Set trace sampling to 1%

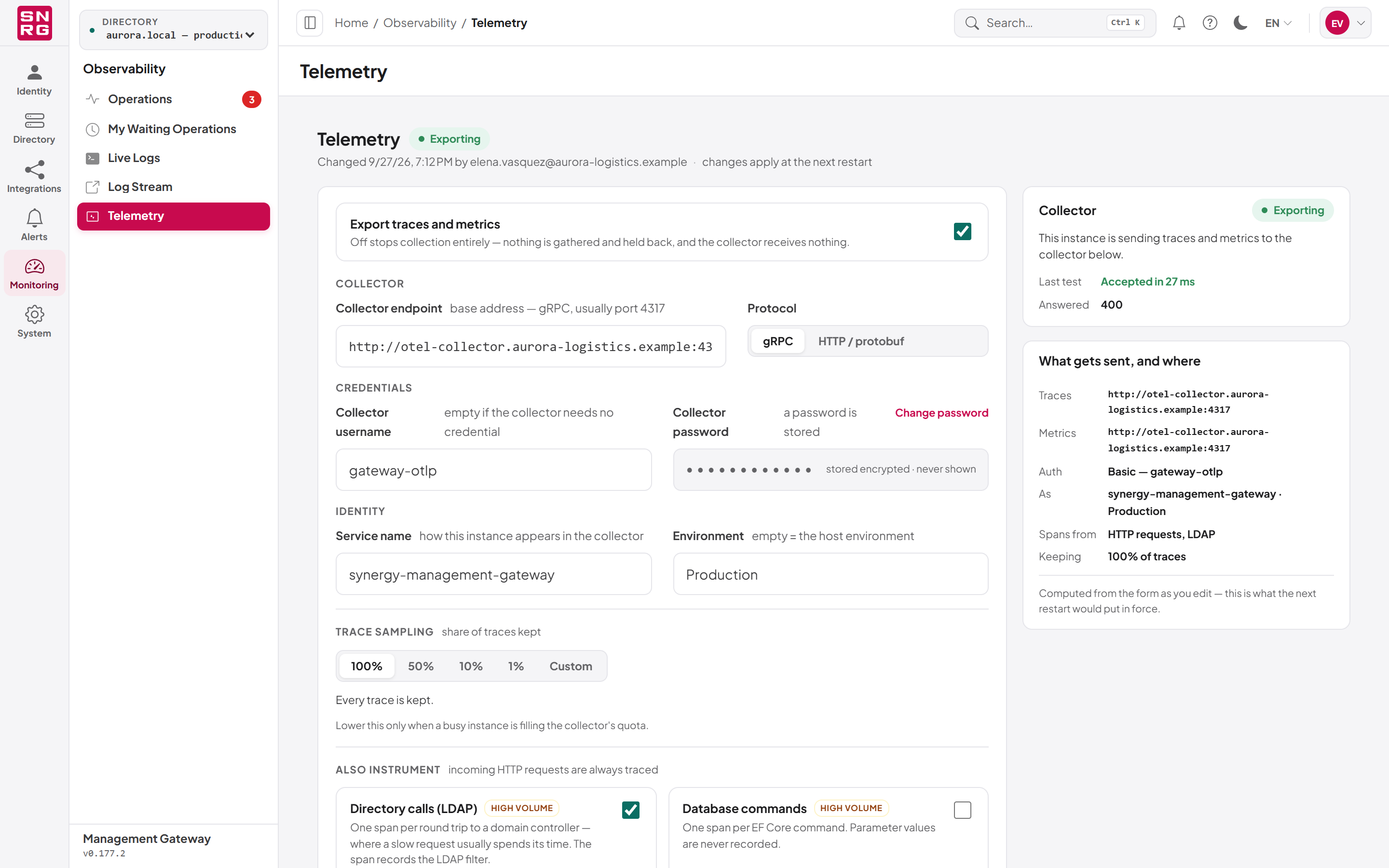(516, 666)
